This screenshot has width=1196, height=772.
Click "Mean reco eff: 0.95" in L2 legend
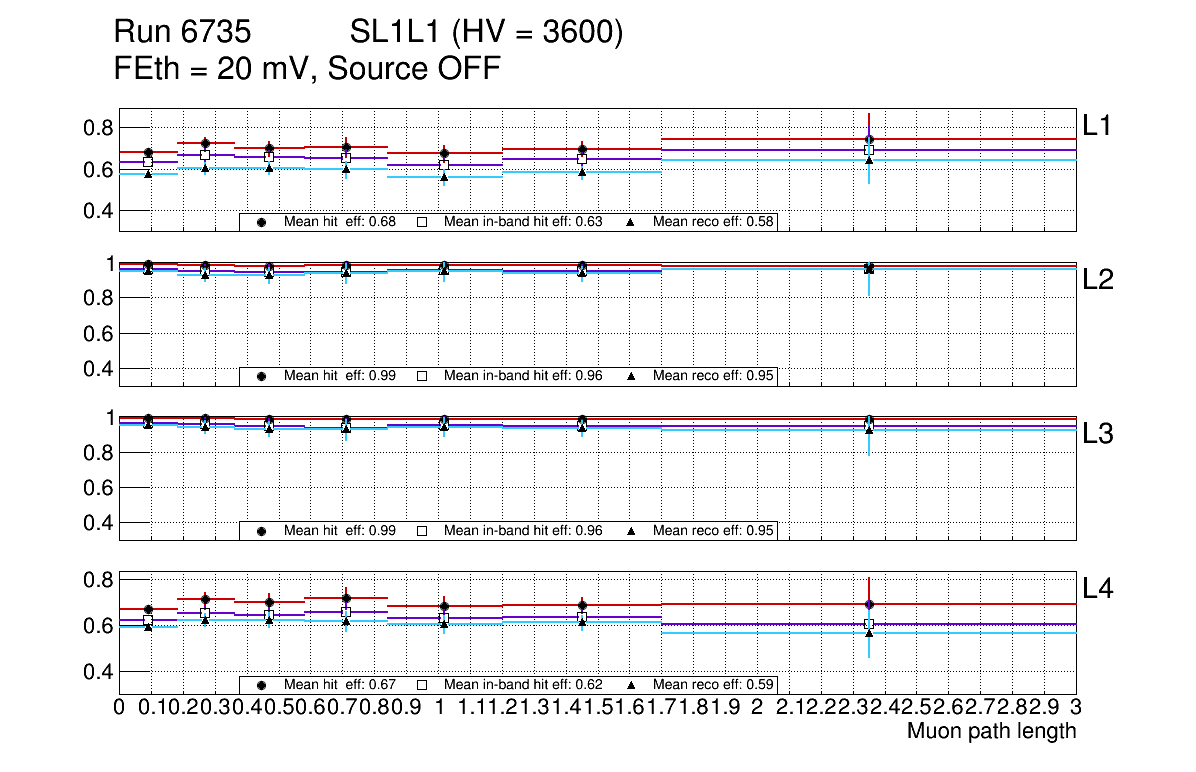point(714,376)
